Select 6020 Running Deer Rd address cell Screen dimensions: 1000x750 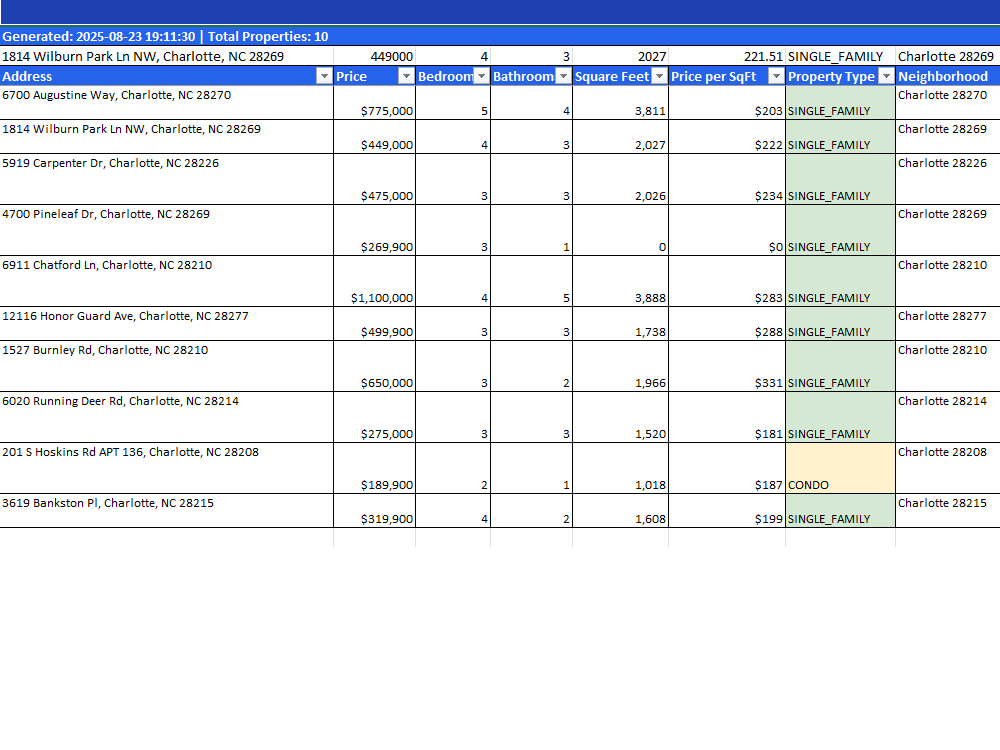[x=166, y=417]
